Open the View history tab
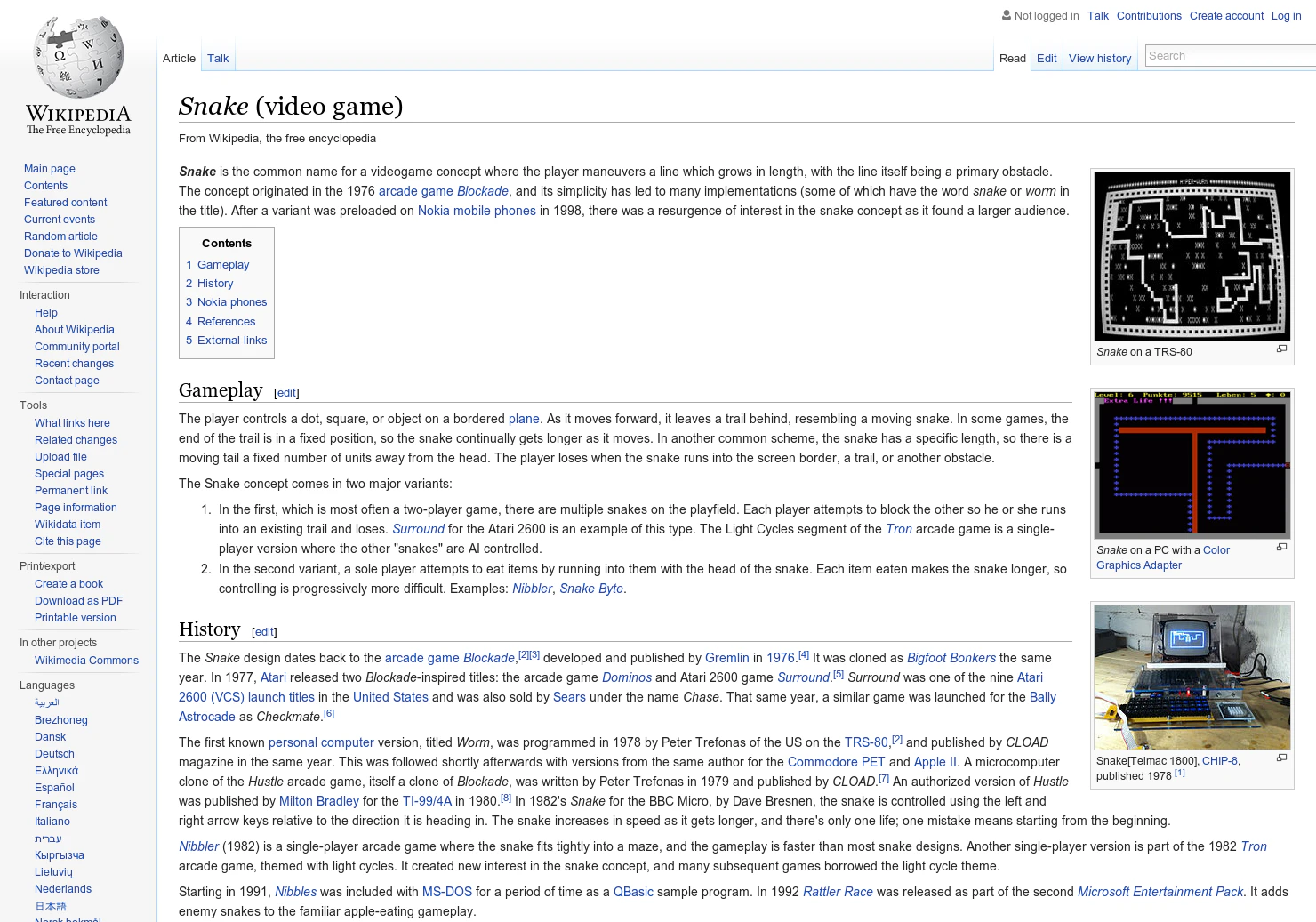Viewport: 1316px width, 922px height. pyautogui.click(x=1100, y=59)
